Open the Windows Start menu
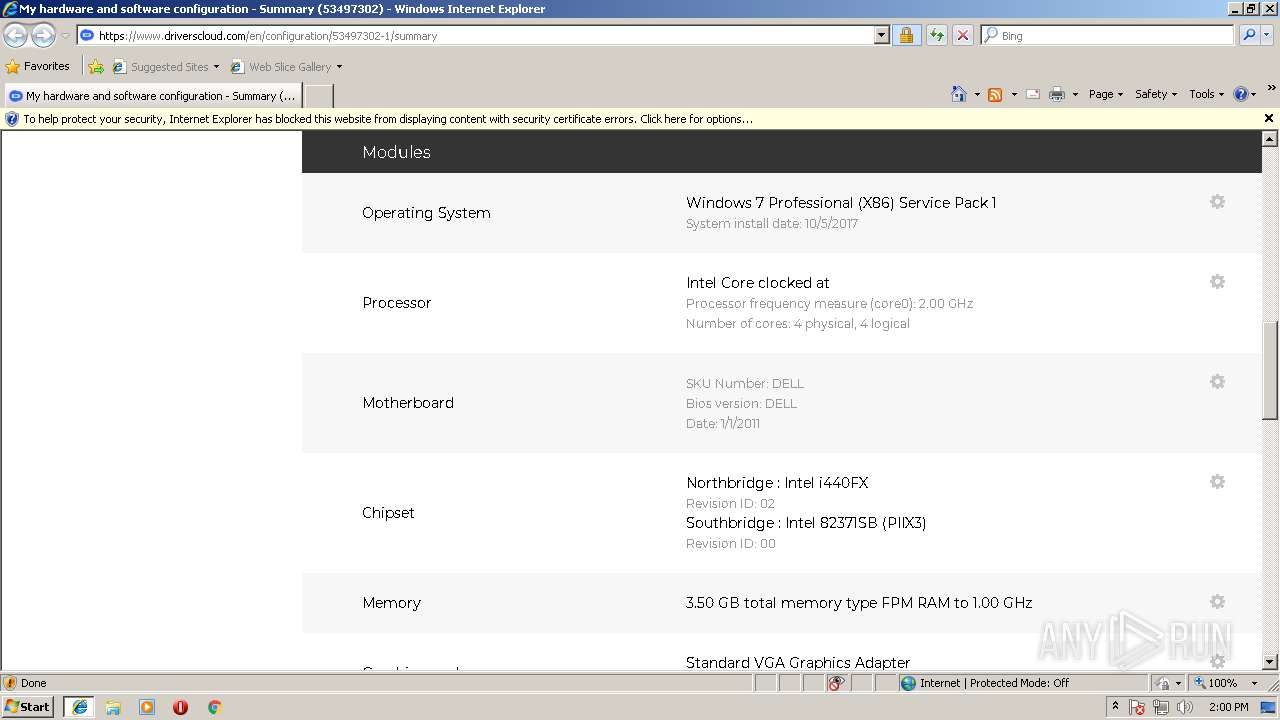This screenshot has height=720, width=1280. tap(28, 707)
